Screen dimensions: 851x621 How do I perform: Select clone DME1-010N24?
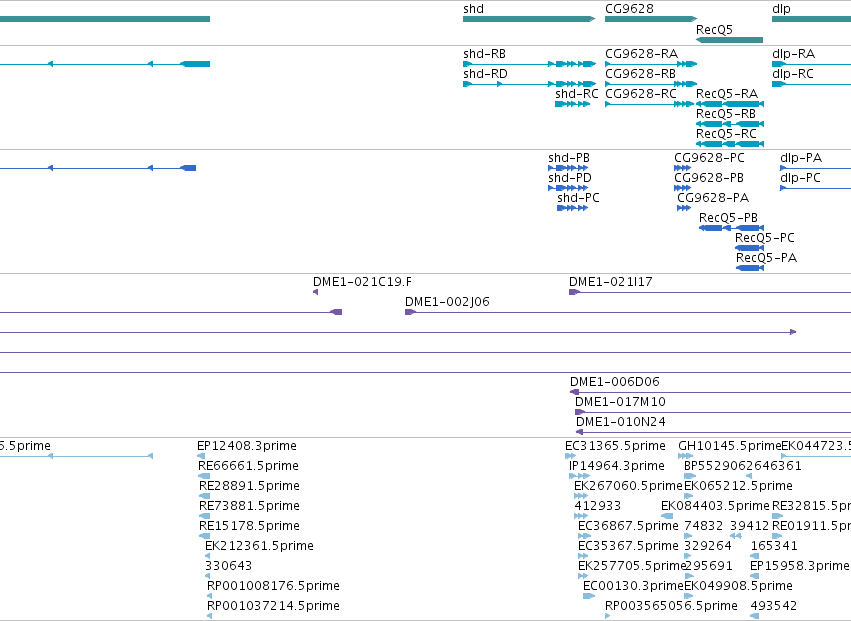(620, 422)
